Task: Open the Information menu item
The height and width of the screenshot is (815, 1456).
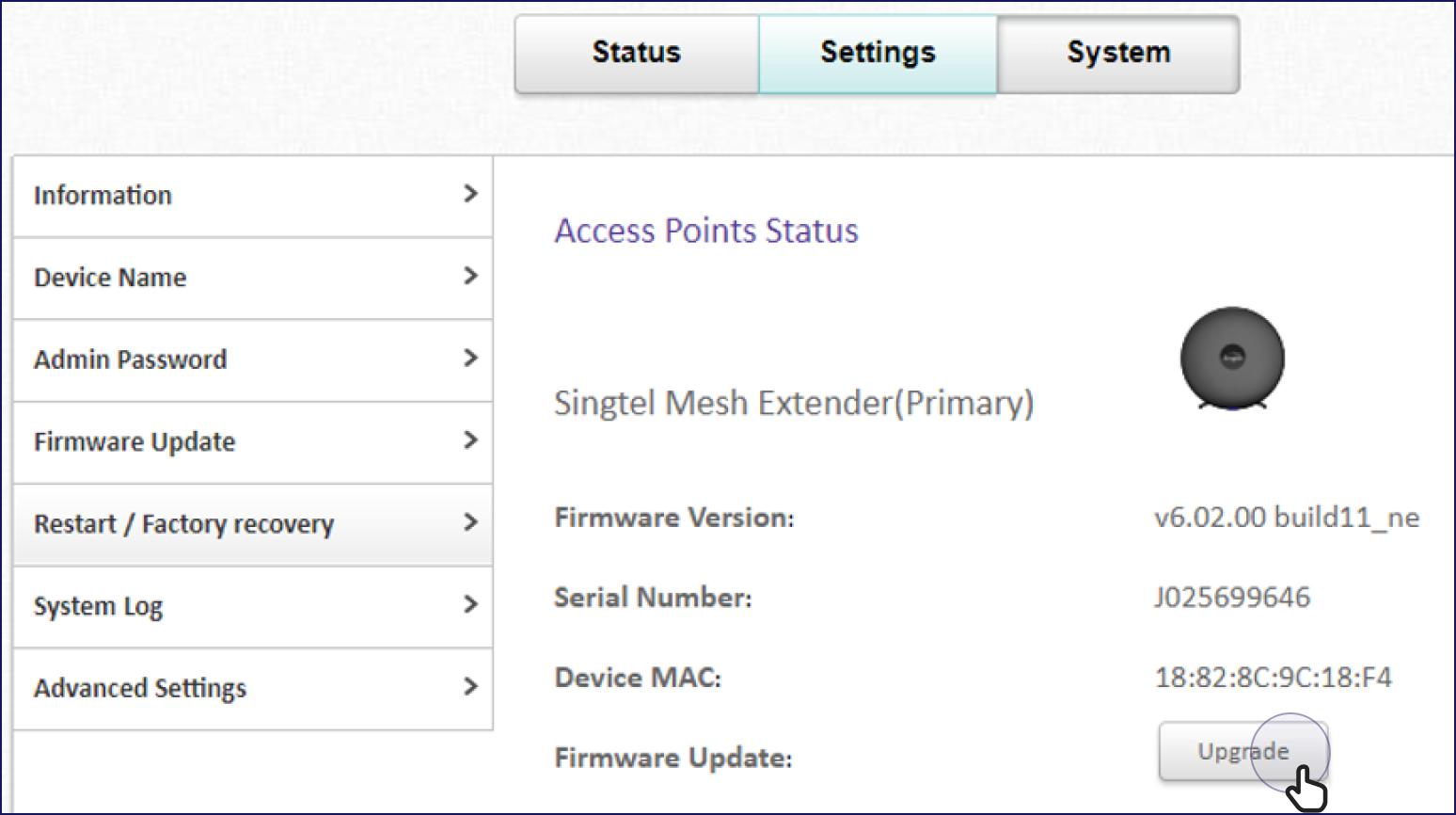Action: coord(253,196)
